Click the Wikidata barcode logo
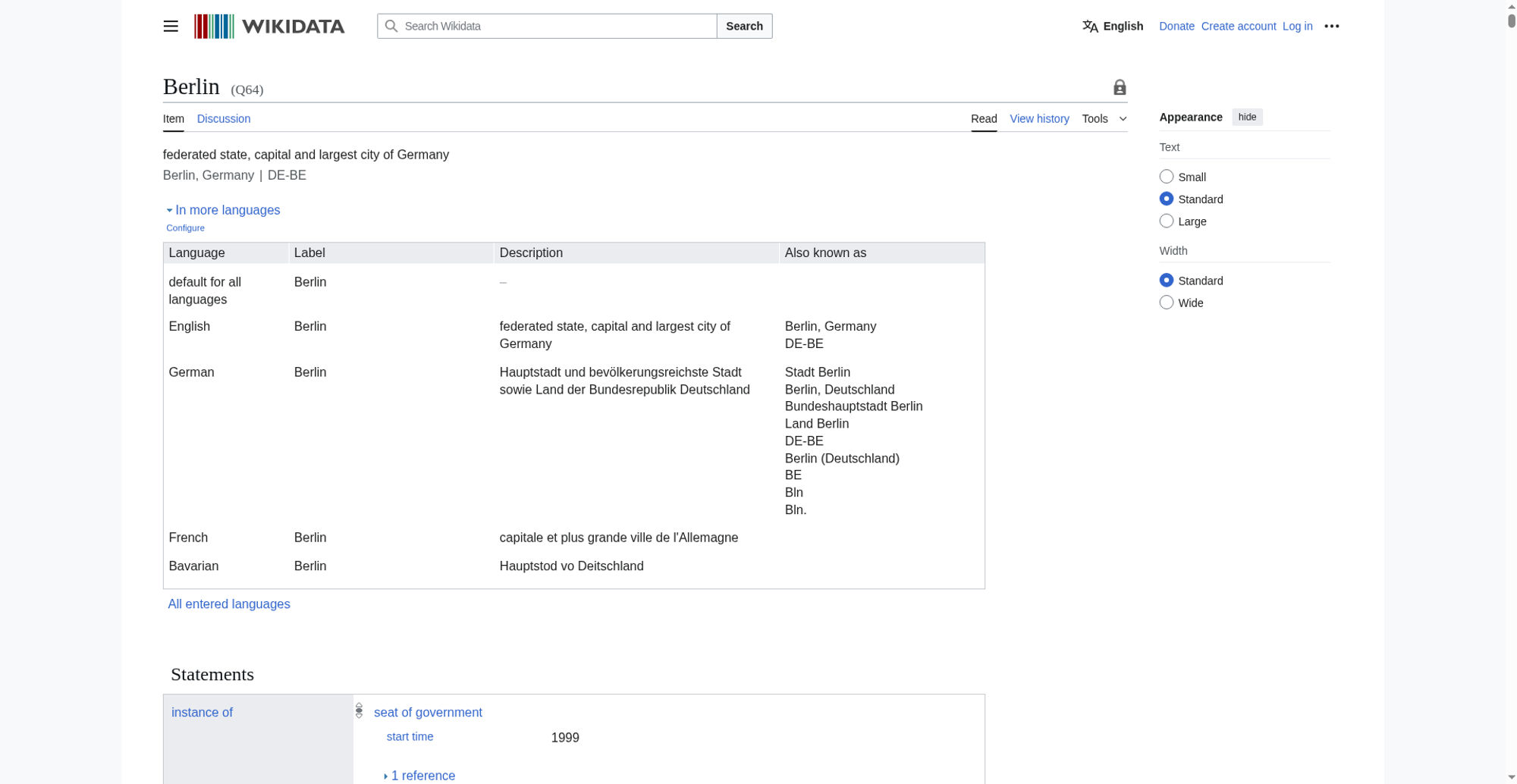Screen dimensions: 1517x784 point(214,27)
